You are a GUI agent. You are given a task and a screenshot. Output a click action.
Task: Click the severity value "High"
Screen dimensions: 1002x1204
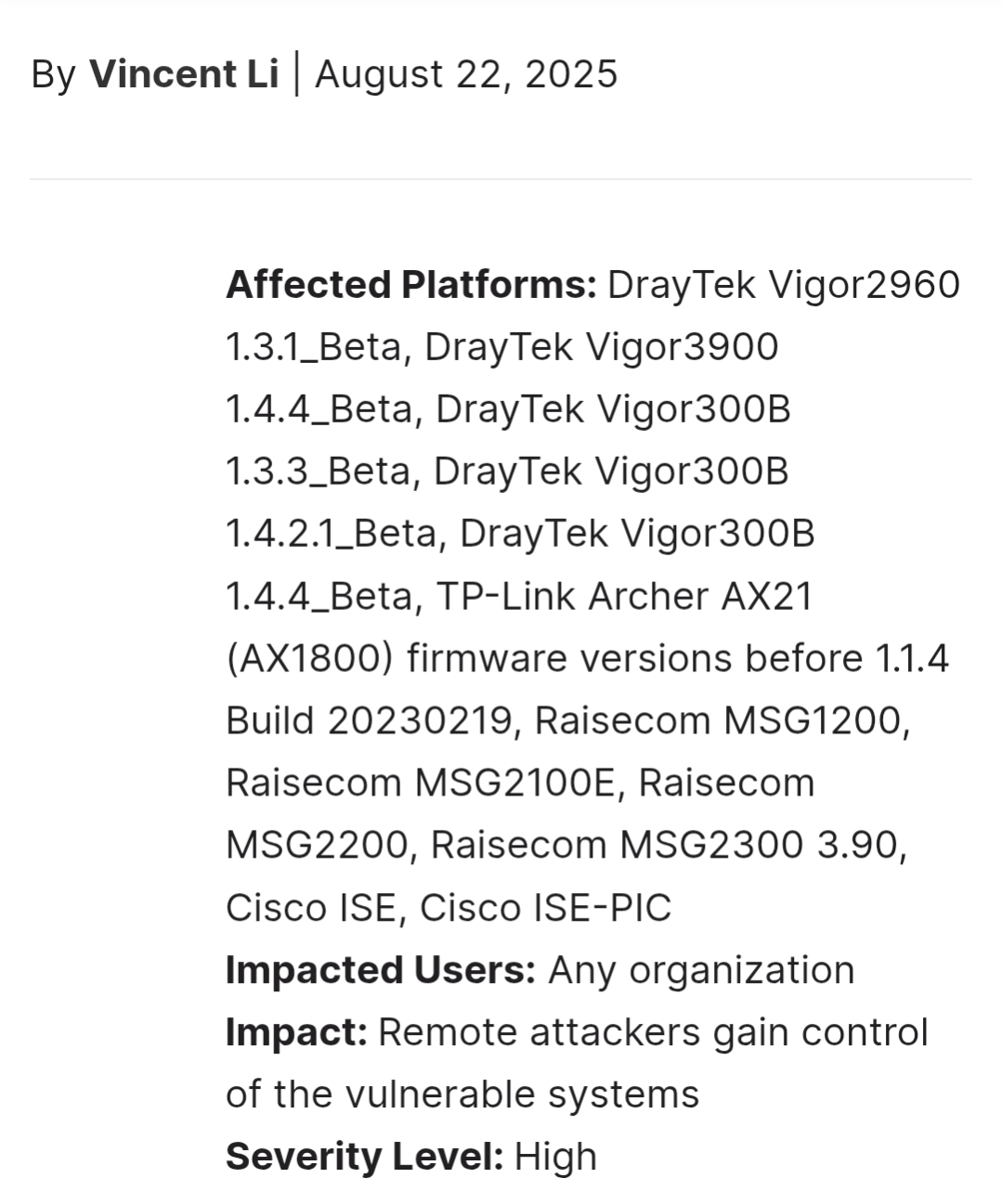pyautogui.click(x=555, y=1158)
